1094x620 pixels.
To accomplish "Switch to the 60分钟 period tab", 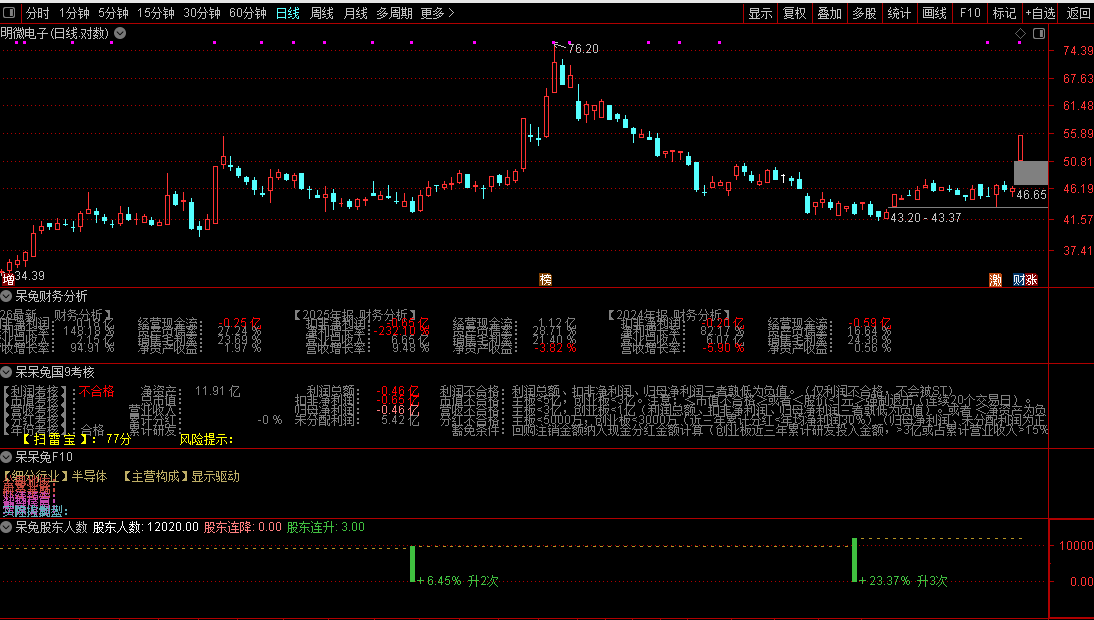I will click(x=248, y=13).
